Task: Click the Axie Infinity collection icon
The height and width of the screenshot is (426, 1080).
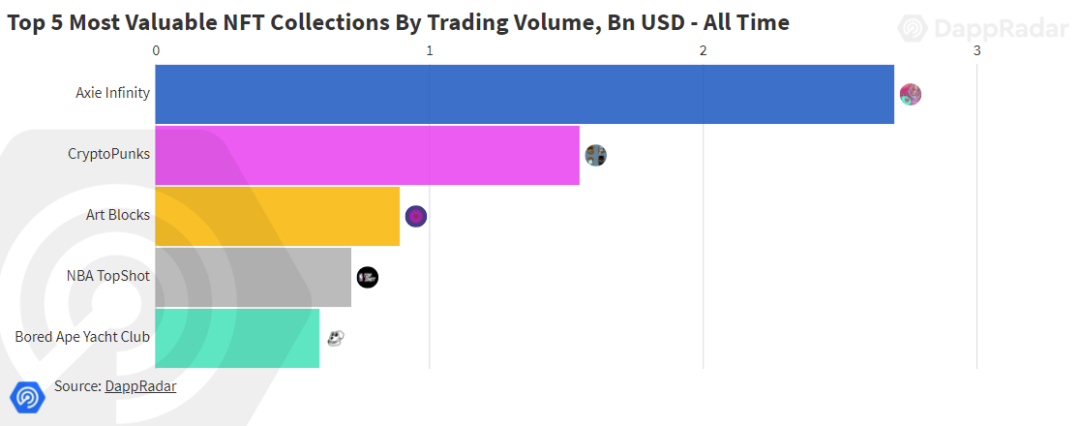Action: pyautogui.click(x=910, y=94)
